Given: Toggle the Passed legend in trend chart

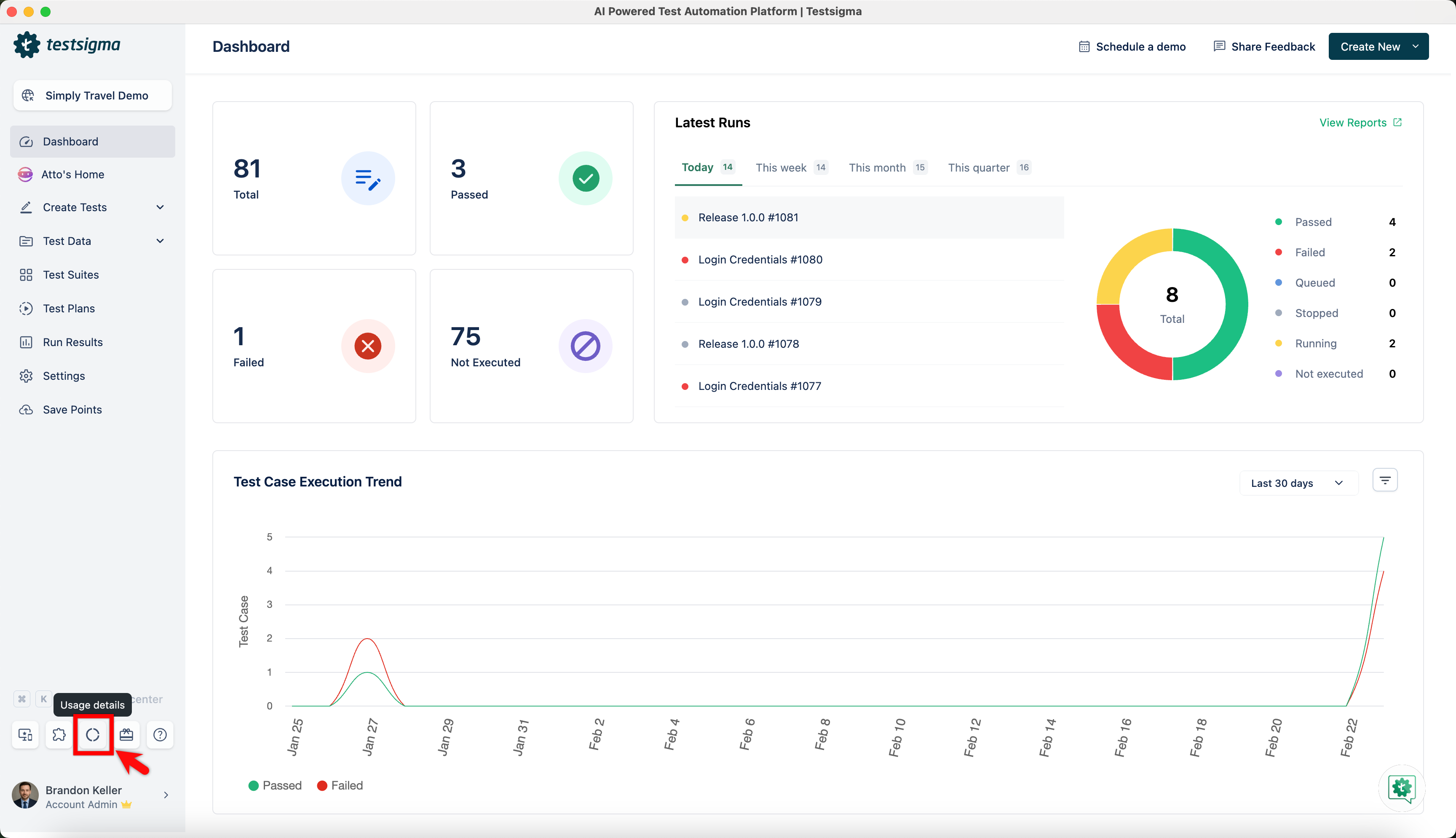Looking at the screenshot, I should coord(275,785).
